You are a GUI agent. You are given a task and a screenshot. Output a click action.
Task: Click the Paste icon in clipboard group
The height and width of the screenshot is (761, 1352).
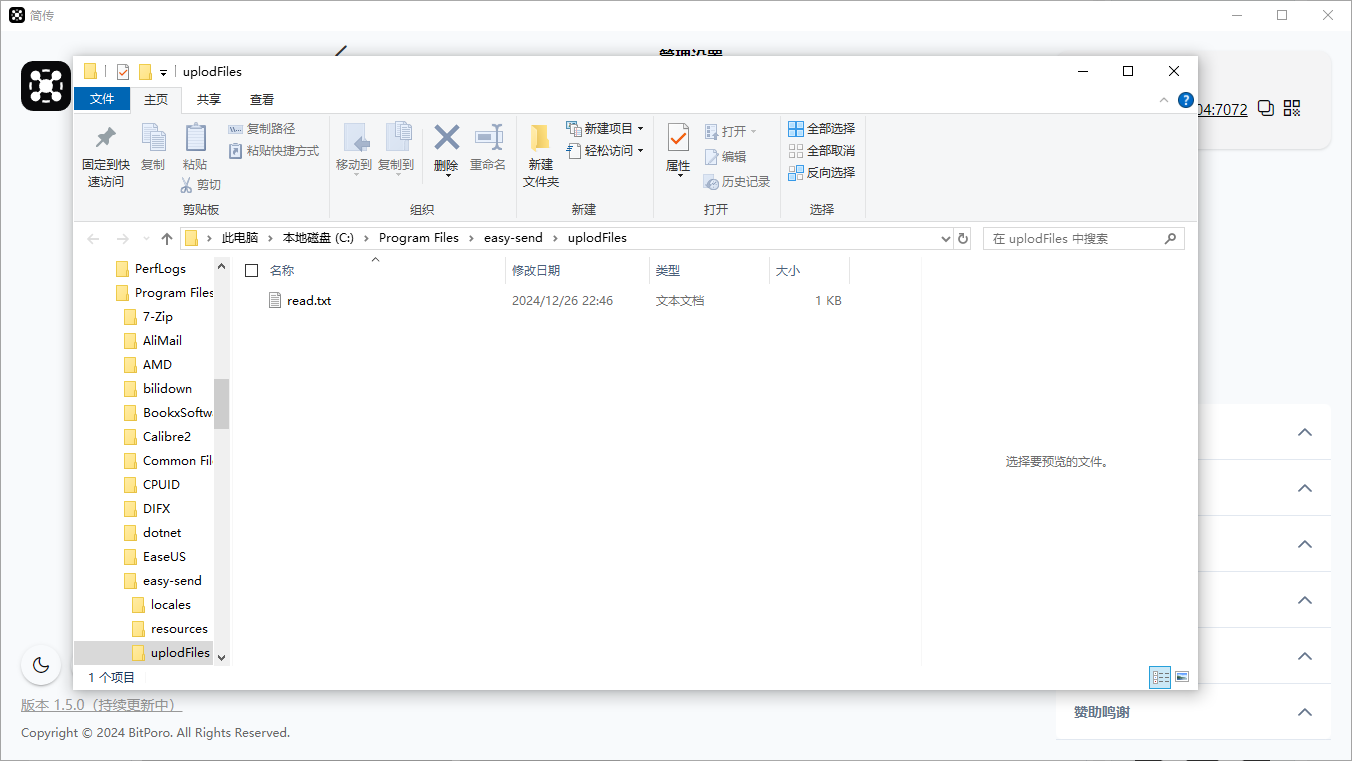pyautogui.click(x=195, y=139)
